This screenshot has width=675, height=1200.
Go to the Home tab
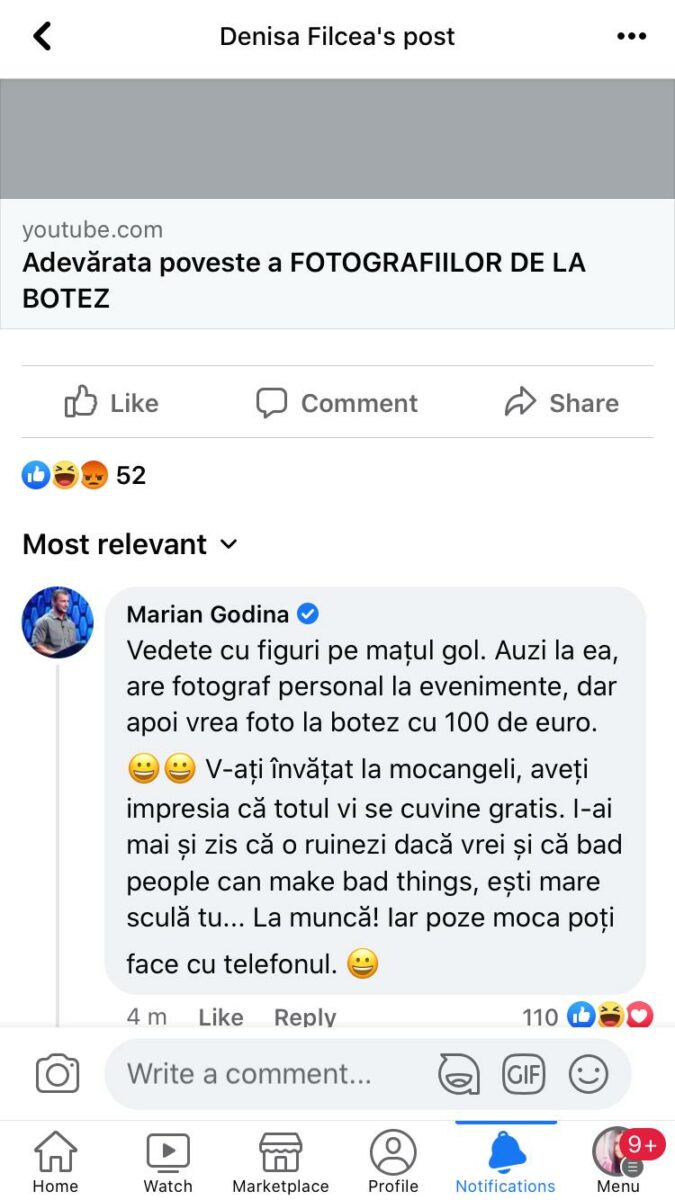(55, 1162)
